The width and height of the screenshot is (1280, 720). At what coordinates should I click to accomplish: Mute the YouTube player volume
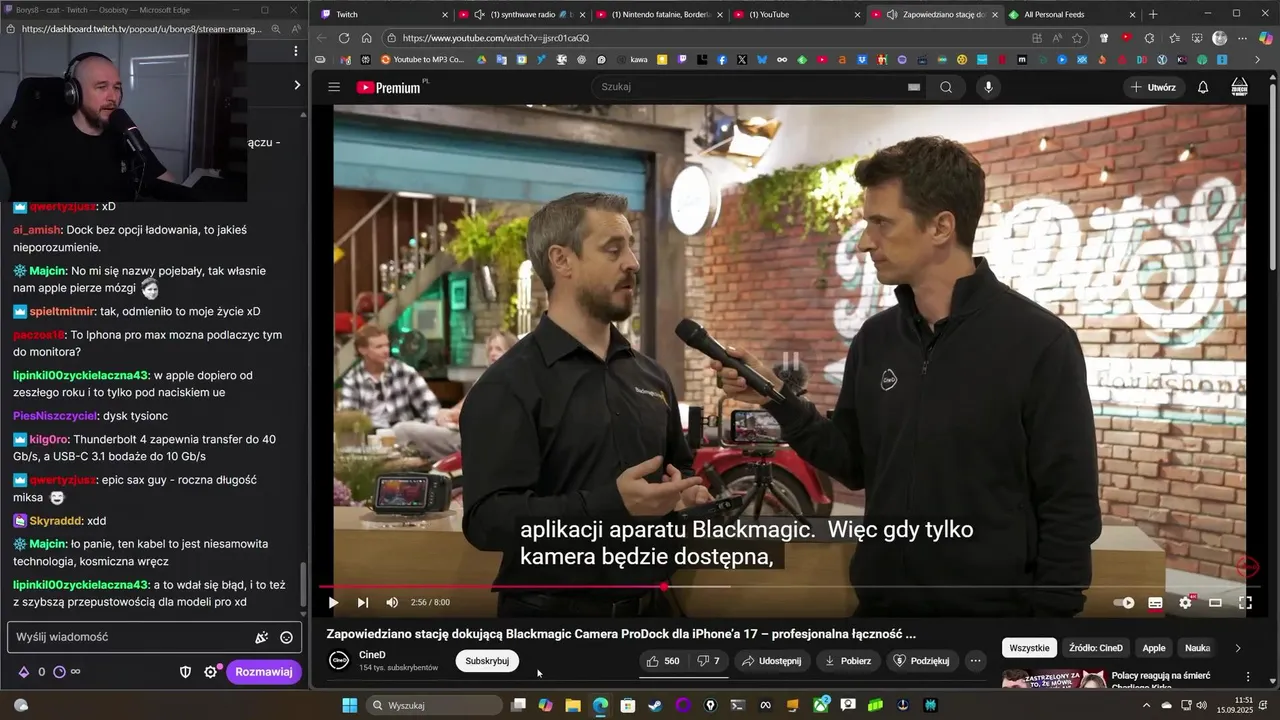[x=392, y=602]
